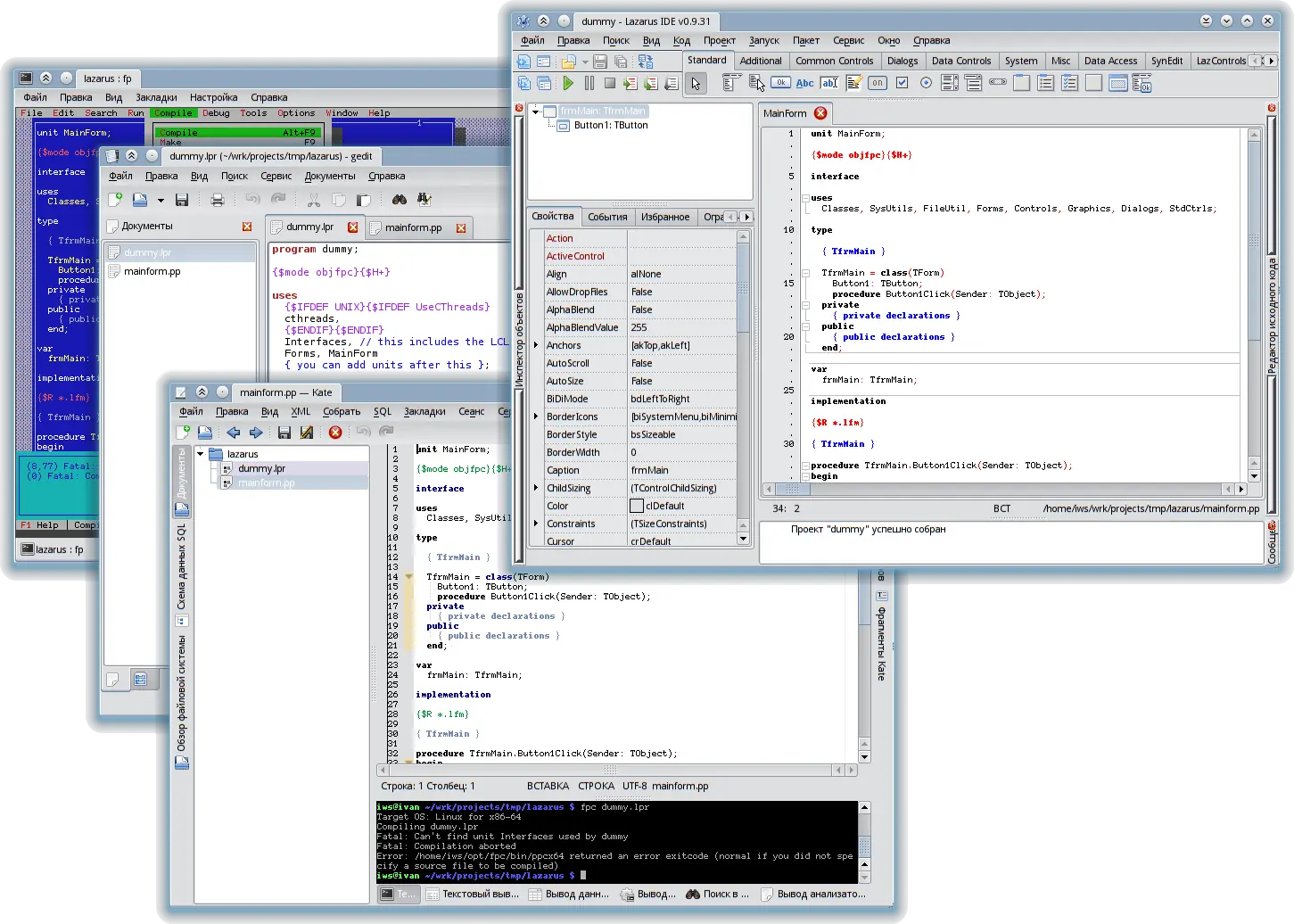1294x924 pixels.
Task: Click the forward arrow icon in Kate toolbar
Action: tap(256, 433)
